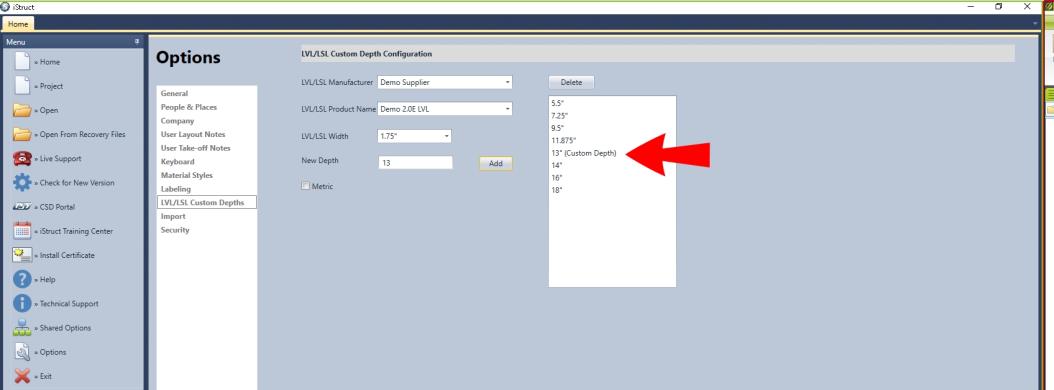Open the Help question mark icon
This screenshot has width=1054, height=390.
22,279
